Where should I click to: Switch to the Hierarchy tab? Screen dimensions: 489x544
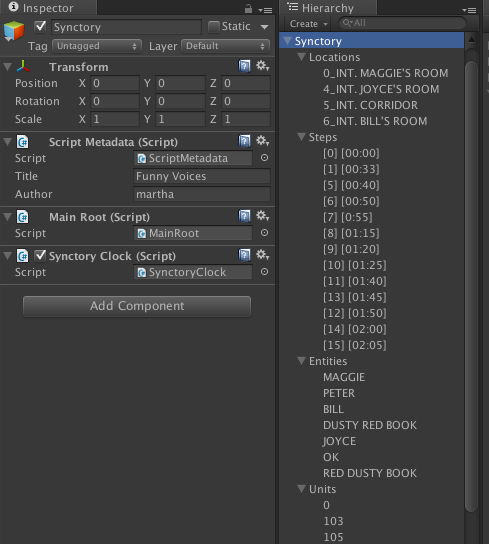pyautogui.click(x=328, y=8)
